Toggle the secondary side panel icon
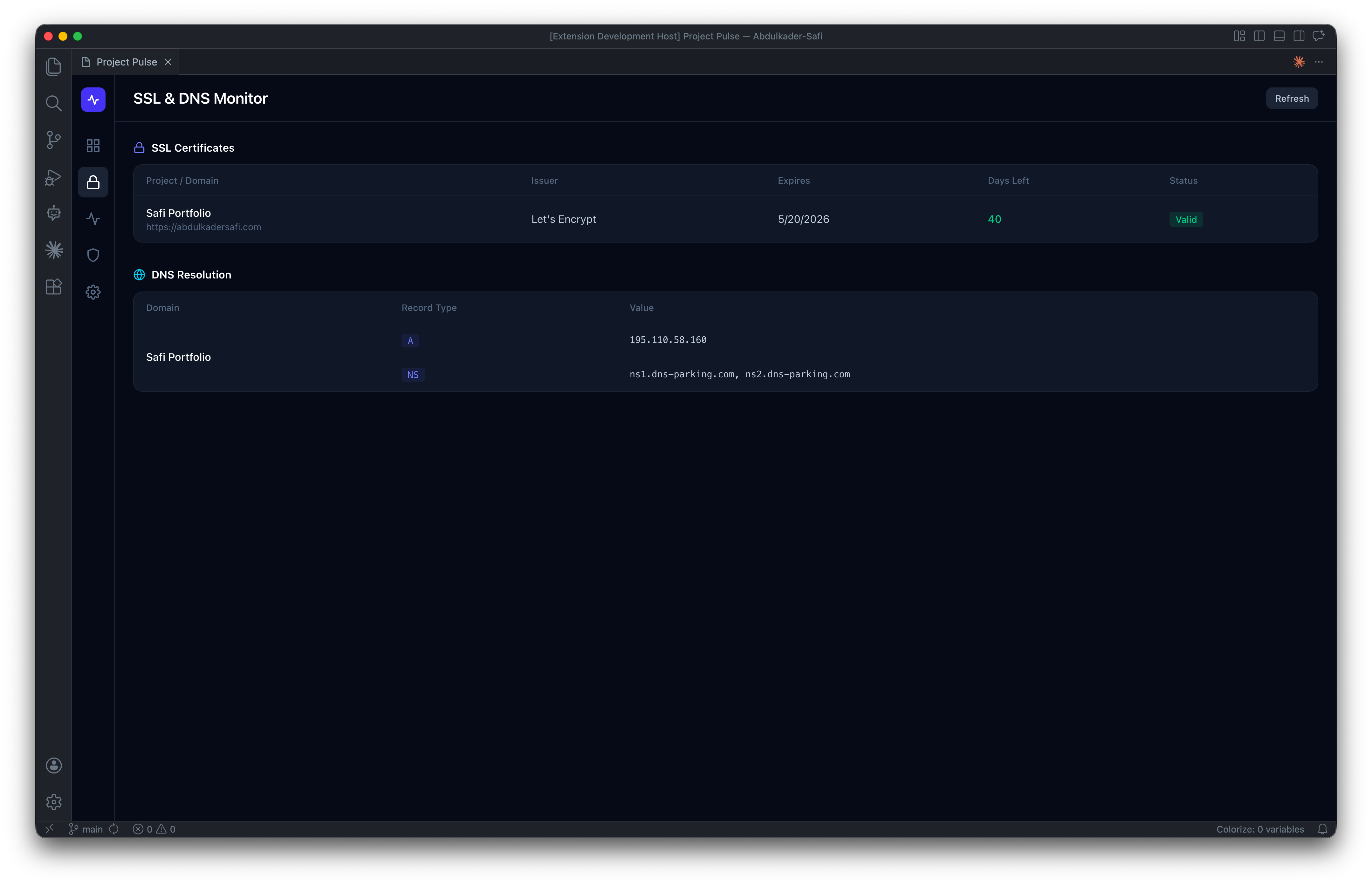Viewport: 1372px width, 885px height. point(1299,36)
